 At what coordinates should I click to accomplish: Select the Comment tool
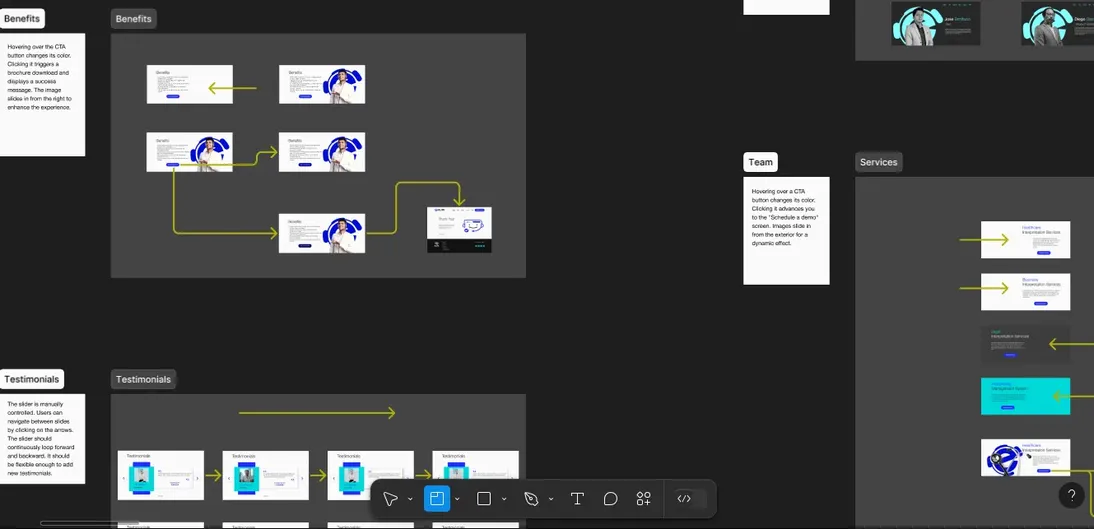tap(610, 499)
